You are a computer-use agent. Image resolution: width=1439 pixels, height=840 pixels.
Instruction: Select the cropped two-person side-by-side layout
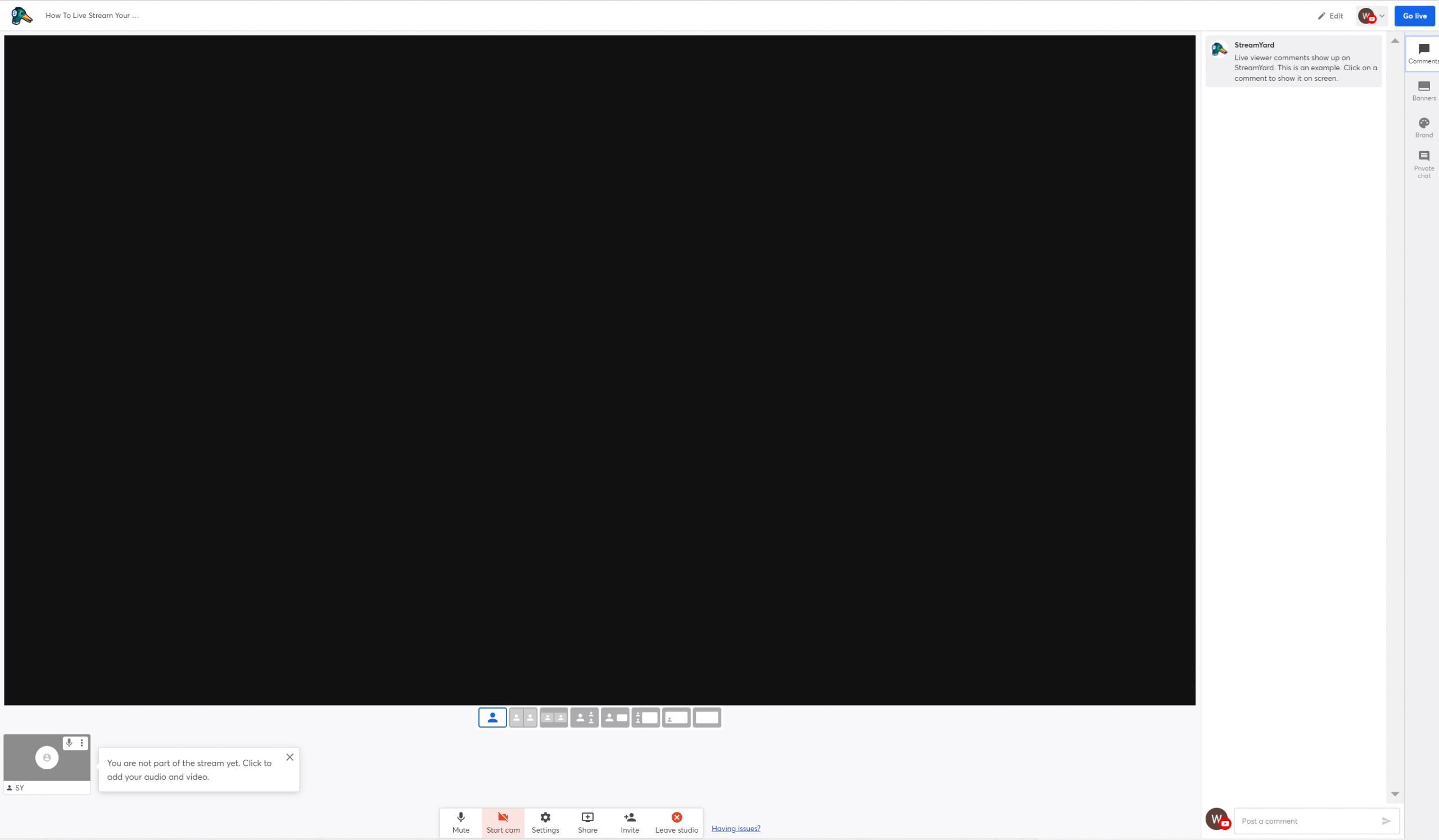[523, 718]
